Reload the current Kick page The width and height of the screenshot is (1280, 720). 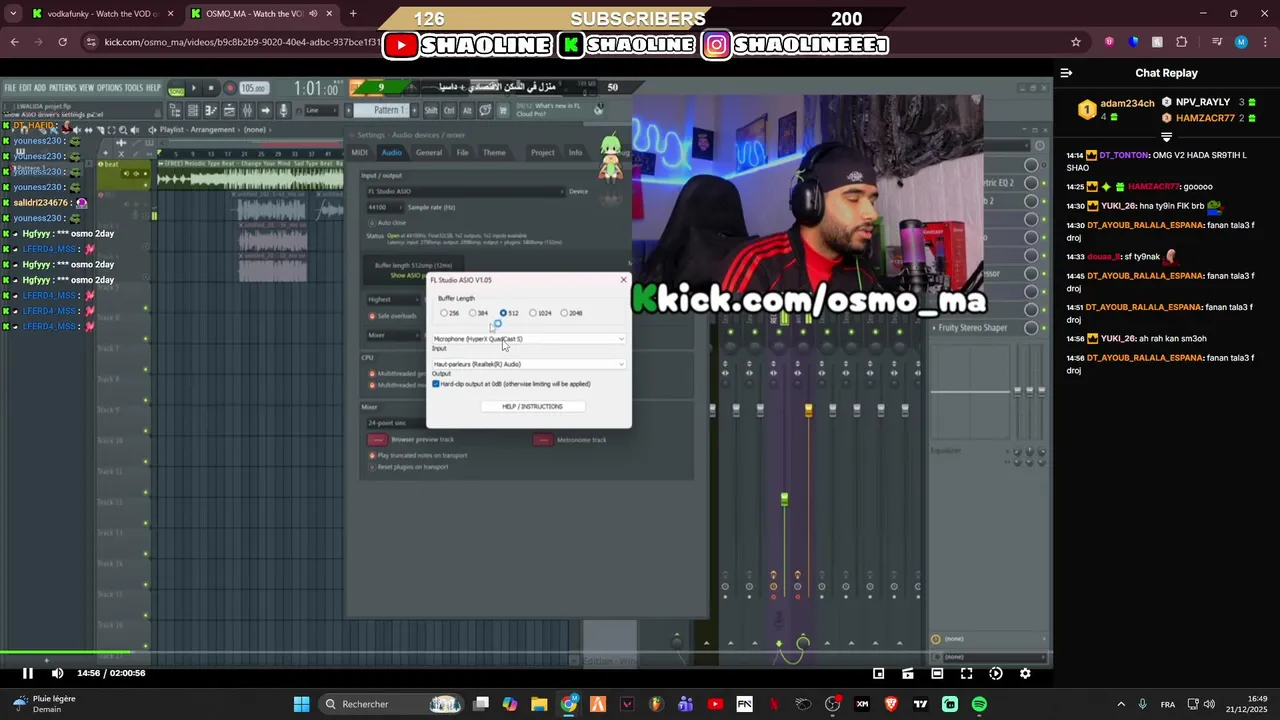[x=62, y=42]
